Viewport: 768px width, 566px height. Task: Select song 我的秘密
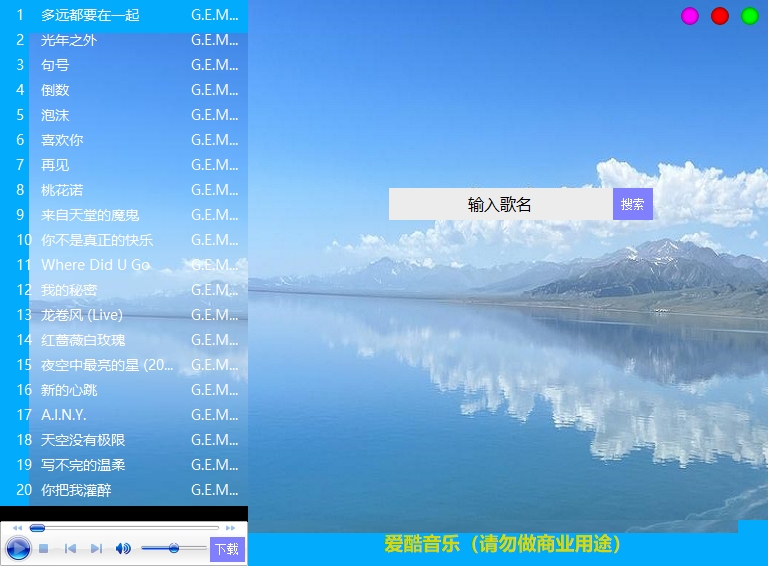point(69,290)
